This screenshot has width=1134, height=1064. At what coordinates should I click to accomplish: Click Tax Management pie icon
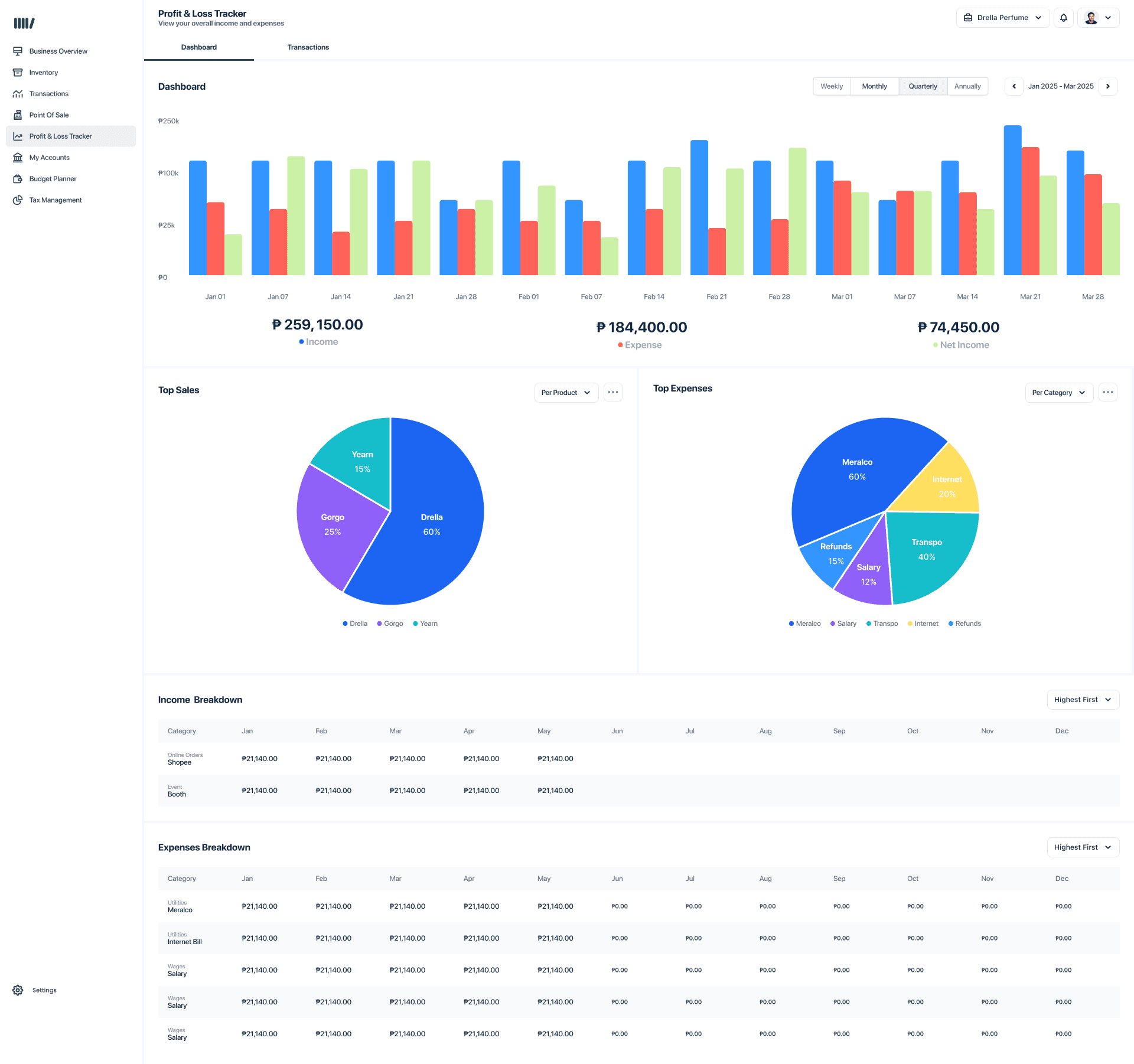pyautogui.click(x=18, y=200)
